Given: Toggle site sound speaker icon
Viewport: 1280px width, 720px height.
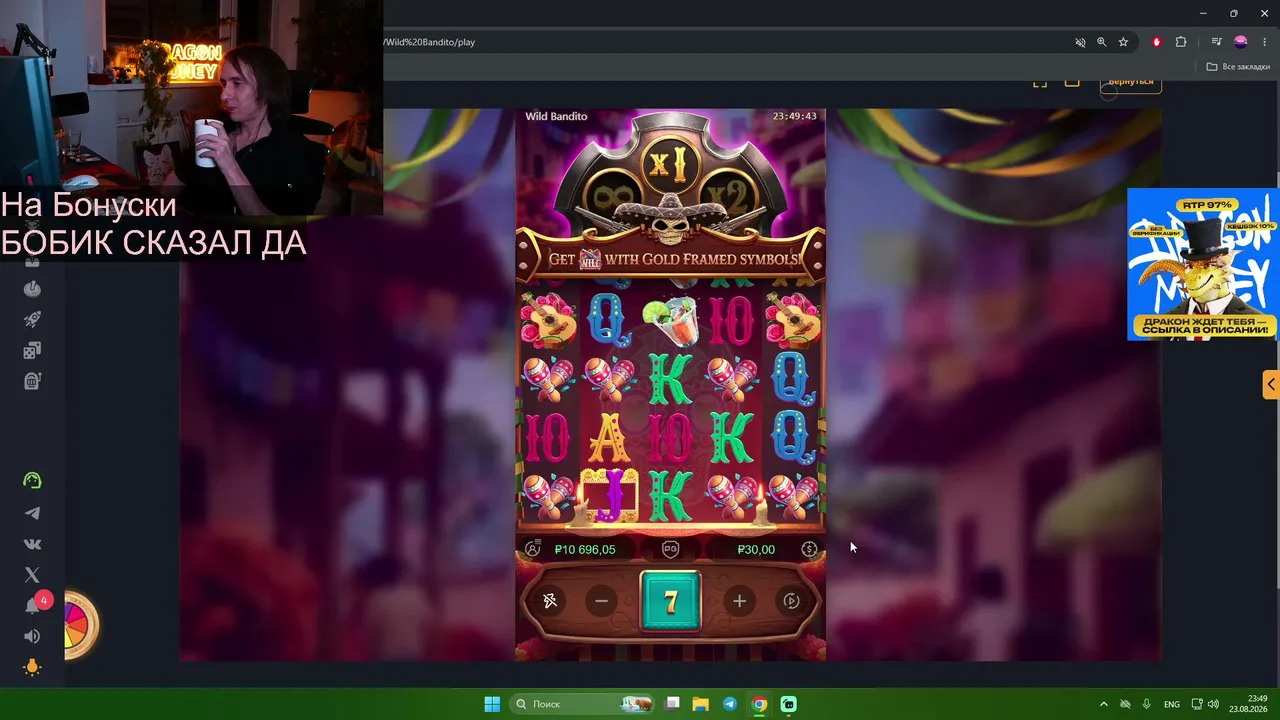Looking at the screenshot, I should (32, 636).
